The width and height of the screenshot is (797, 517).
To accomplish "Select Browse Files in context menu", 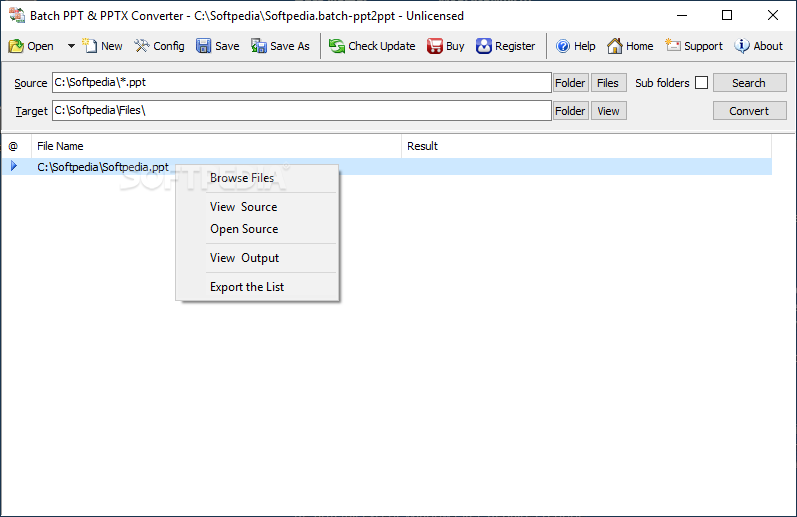I will point(257,178).
